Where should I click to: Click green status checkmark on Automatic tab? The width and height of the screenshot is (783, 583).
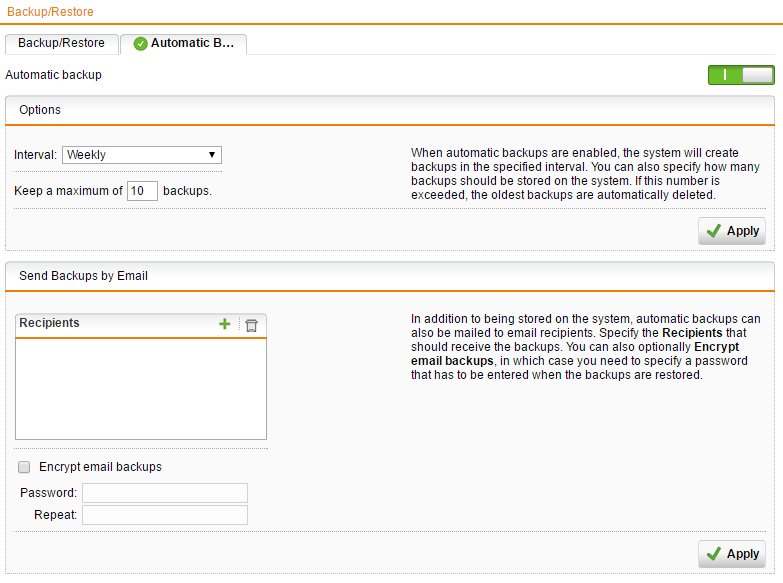tap(141, 44)
